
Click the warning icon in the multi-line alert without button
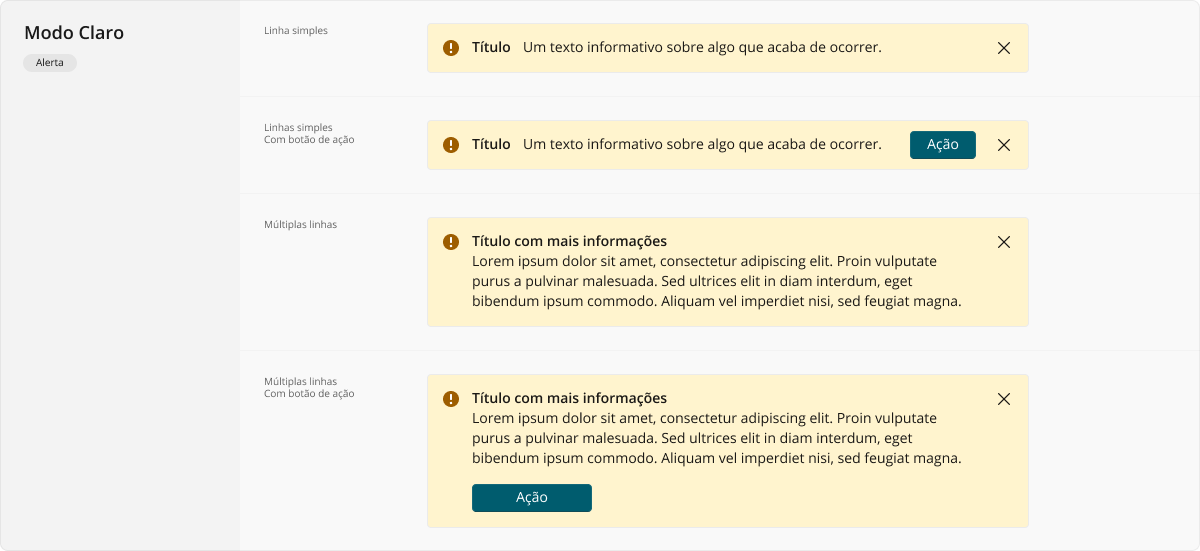(x=451, y=242)
